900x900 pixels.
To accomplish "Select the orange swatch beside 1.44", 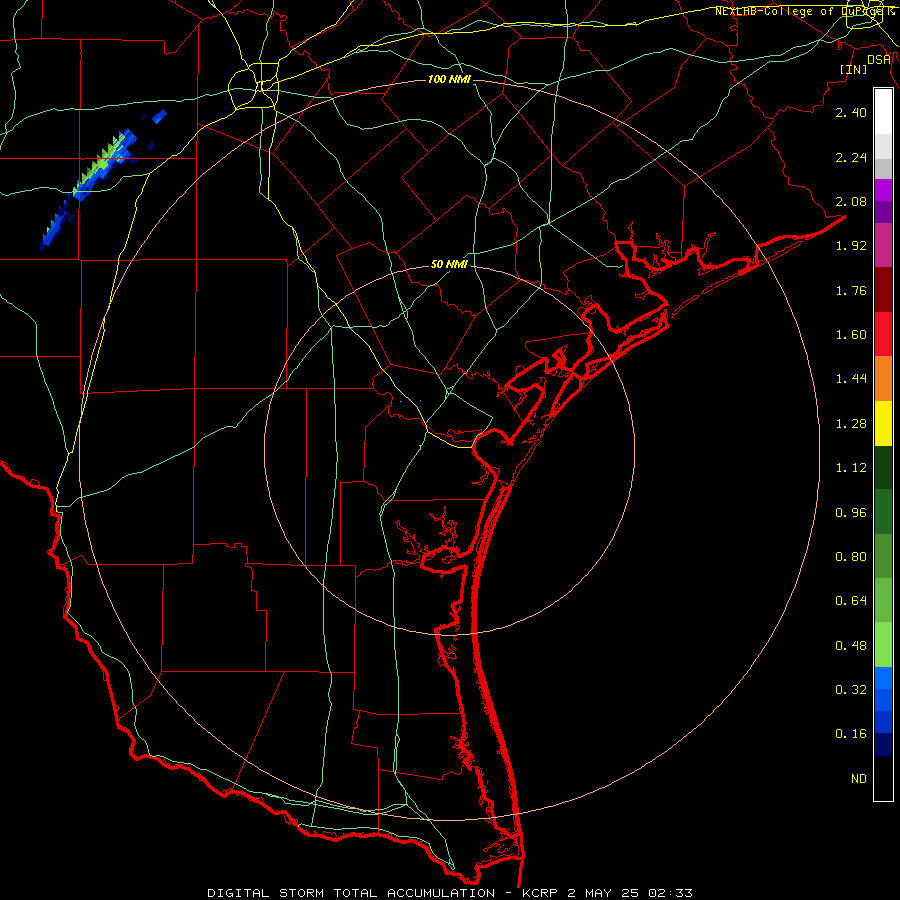I will pyautogui.click(x=883, y=379).
